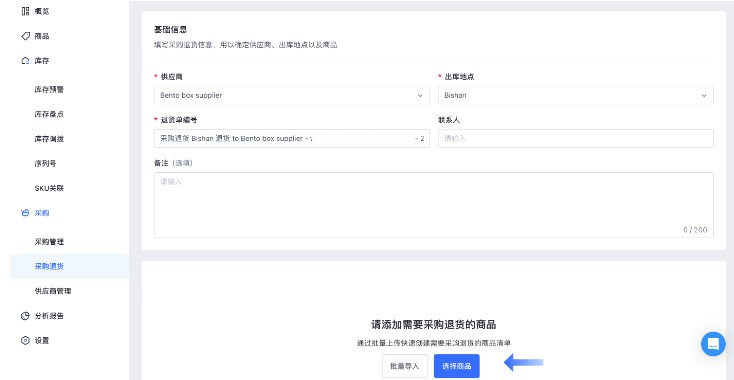Click the 备注 textarea

(x=434, y=205)
